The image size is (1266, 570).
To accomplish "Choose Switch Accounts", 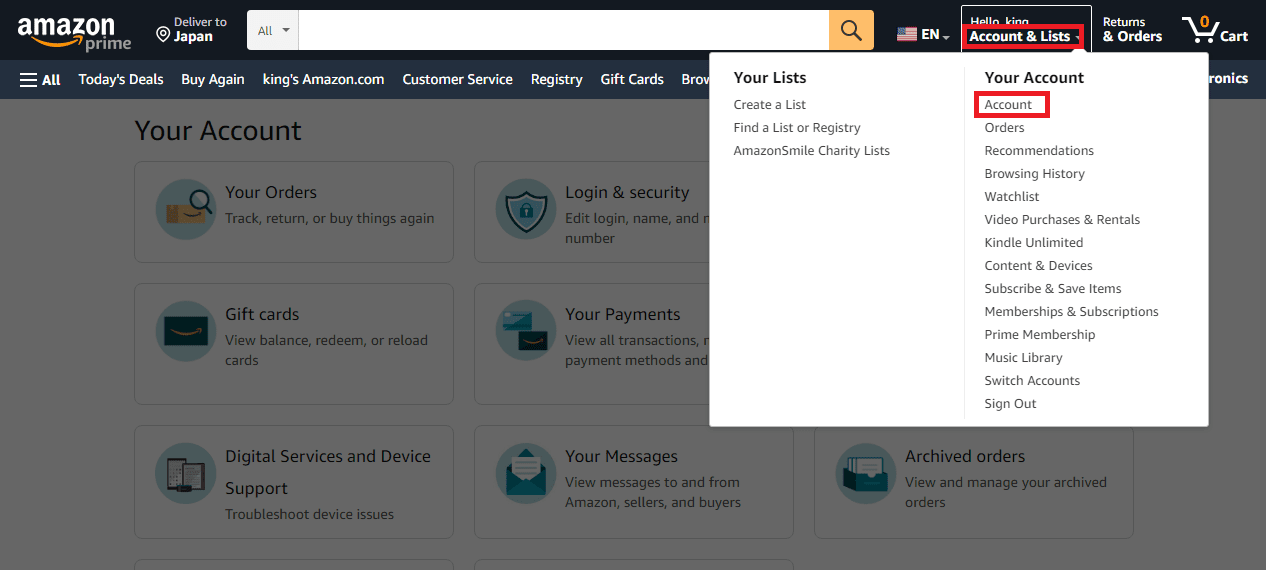I will click(1032, 381).
